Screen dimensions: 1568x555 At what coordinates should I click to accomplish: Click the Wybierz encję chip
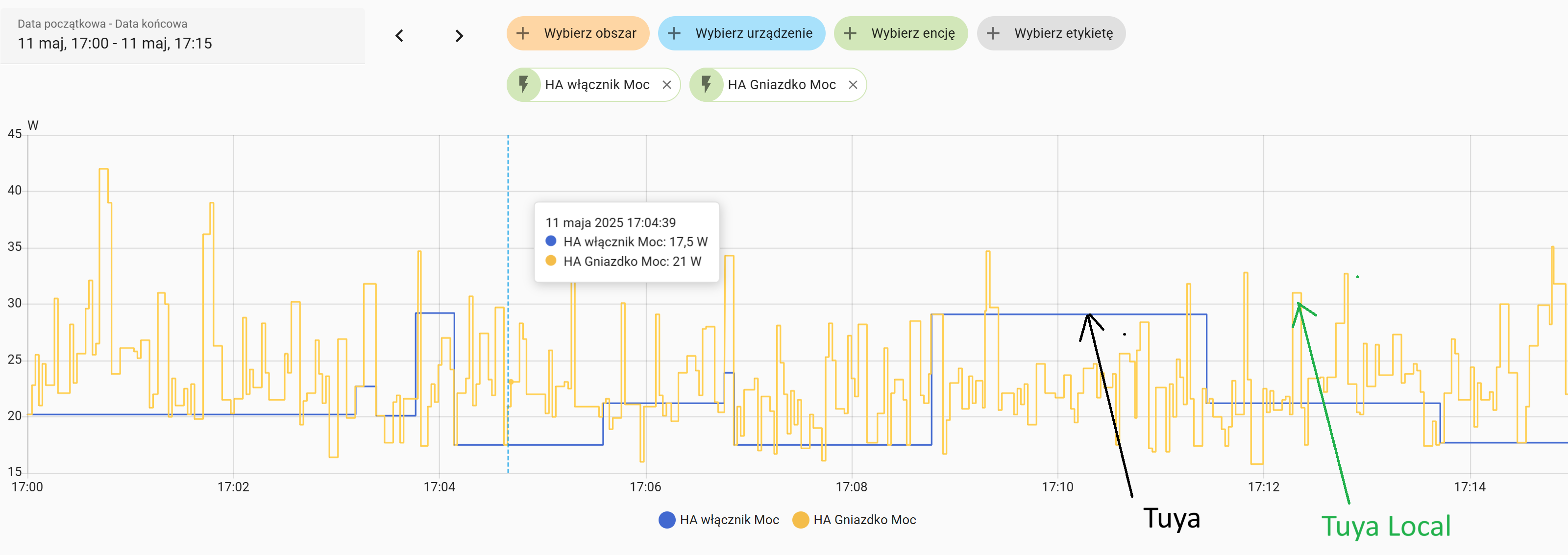901,33
